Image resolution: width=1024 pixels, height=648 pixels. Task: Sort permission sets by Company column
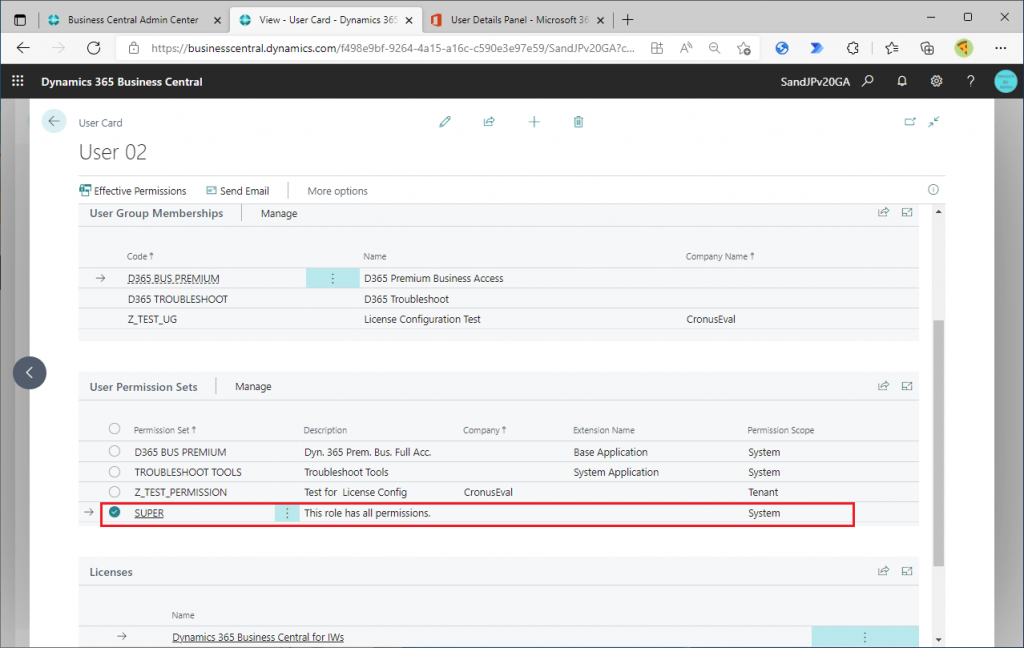coord(485,430)
